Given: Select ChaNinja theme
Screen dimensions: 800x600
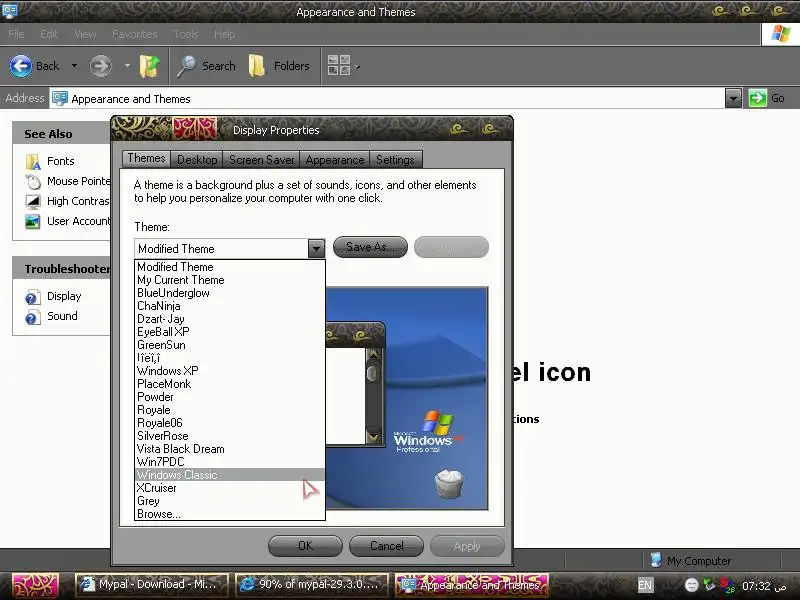Looking at the screenshot, I should (x=230, y=306).
